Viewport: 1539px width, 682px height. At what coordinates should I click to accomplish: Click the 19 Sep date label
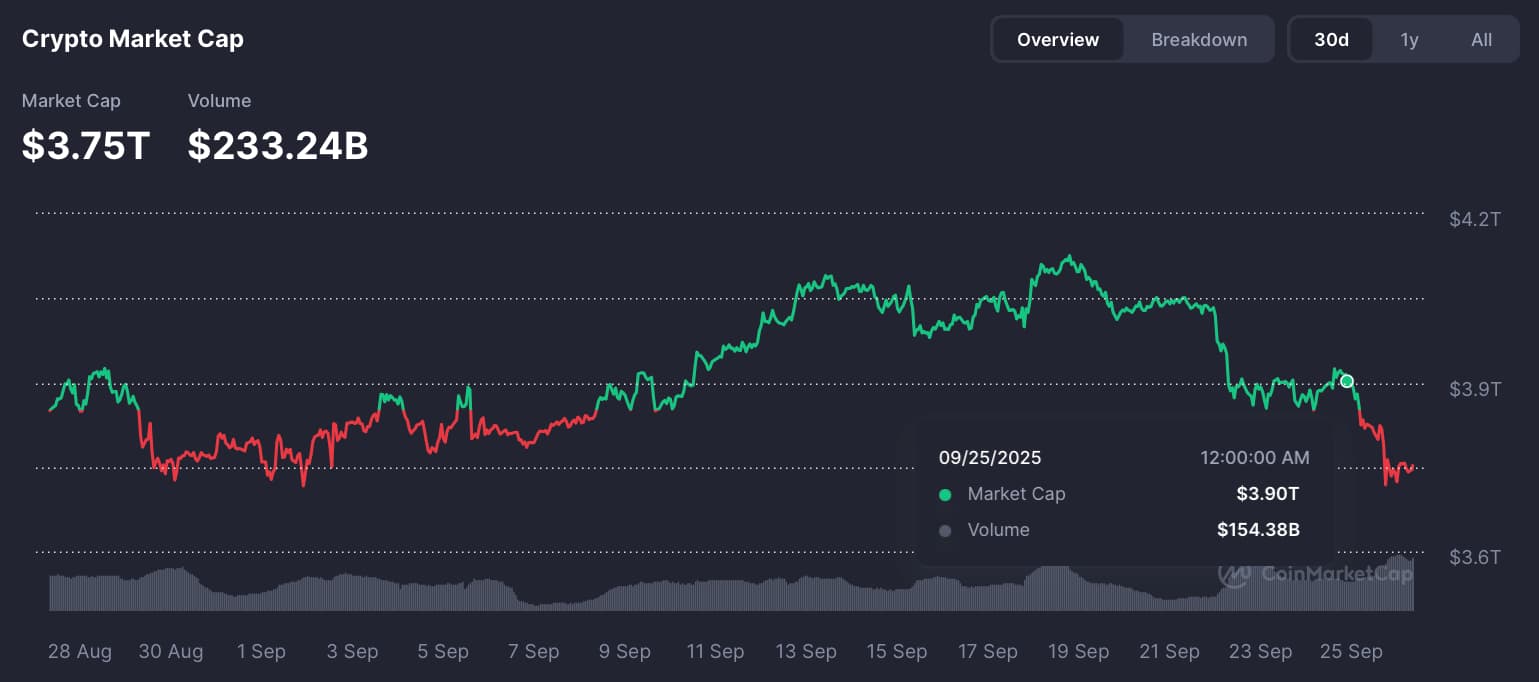click(x=1078, y=652)
